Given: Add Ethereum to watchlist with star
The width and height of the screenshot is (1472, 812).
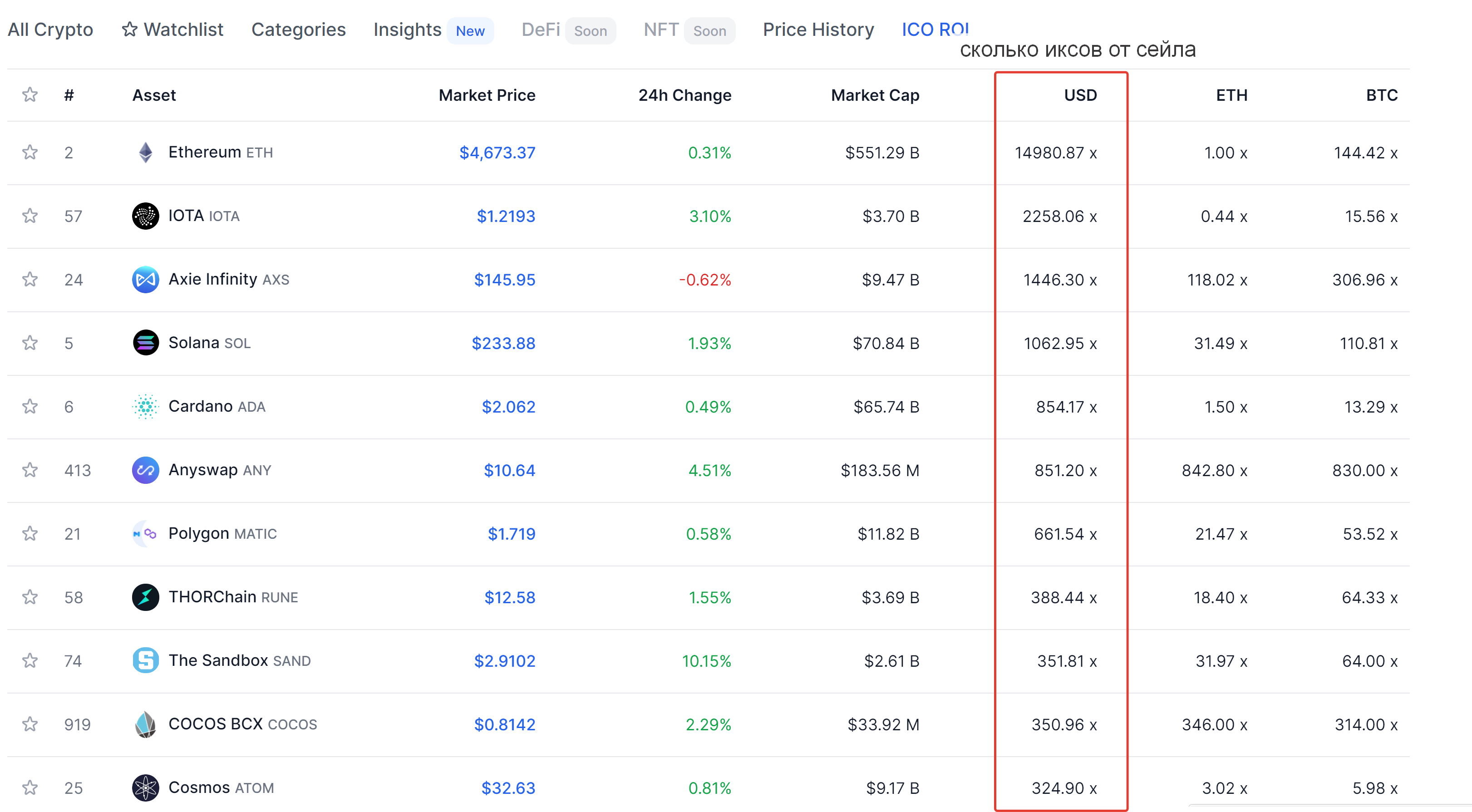Looking at the screenshot, I should (30, 153).
